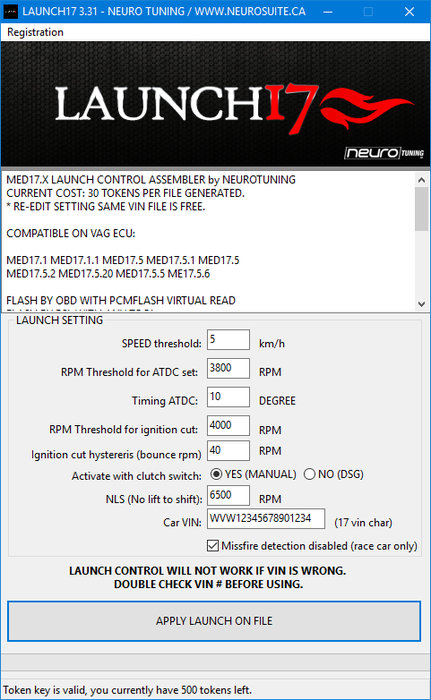Click the Car VIN input field
This screenshot has width=431, height=700.
(266, 519)
